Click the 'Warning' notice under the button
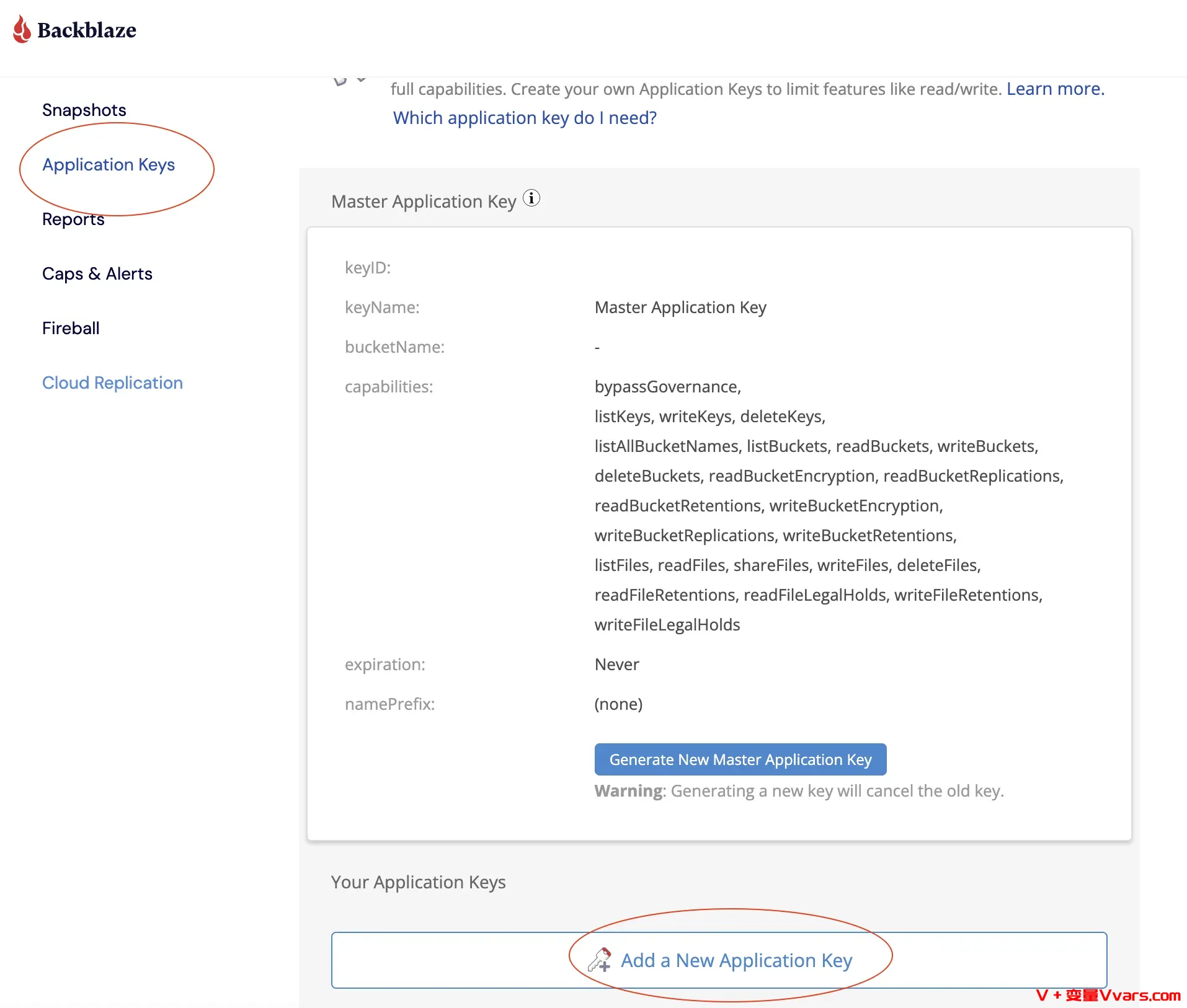This screenshot has width=1187, height=1008. coord(799,791)
